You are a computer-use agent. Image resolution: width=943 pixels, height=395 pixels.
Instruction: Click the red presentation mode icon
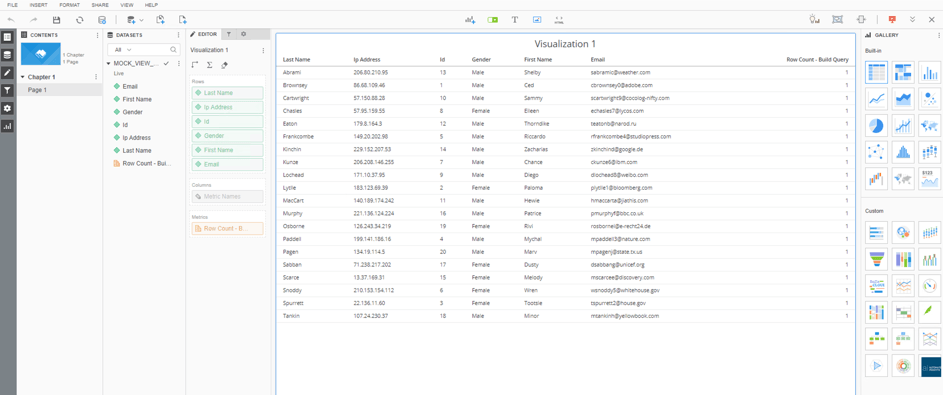892,20
